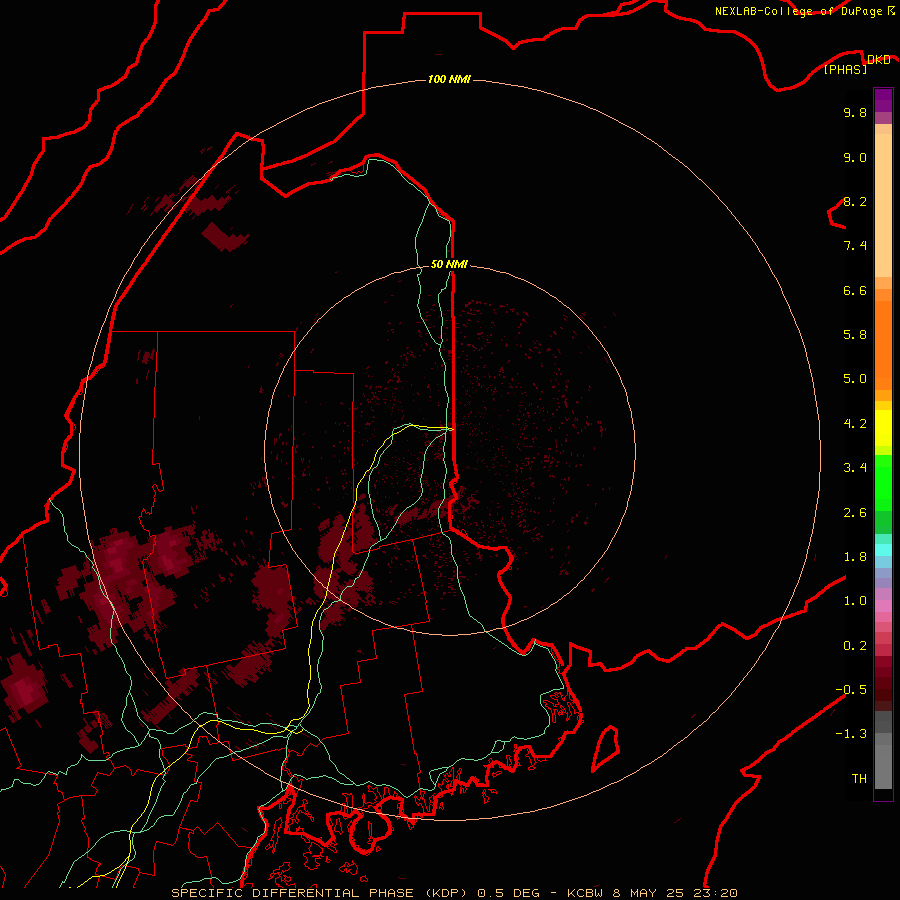The image size is (900, 900).
Task: Click the 3.4 value on the color scale
Action: [855, 468]
